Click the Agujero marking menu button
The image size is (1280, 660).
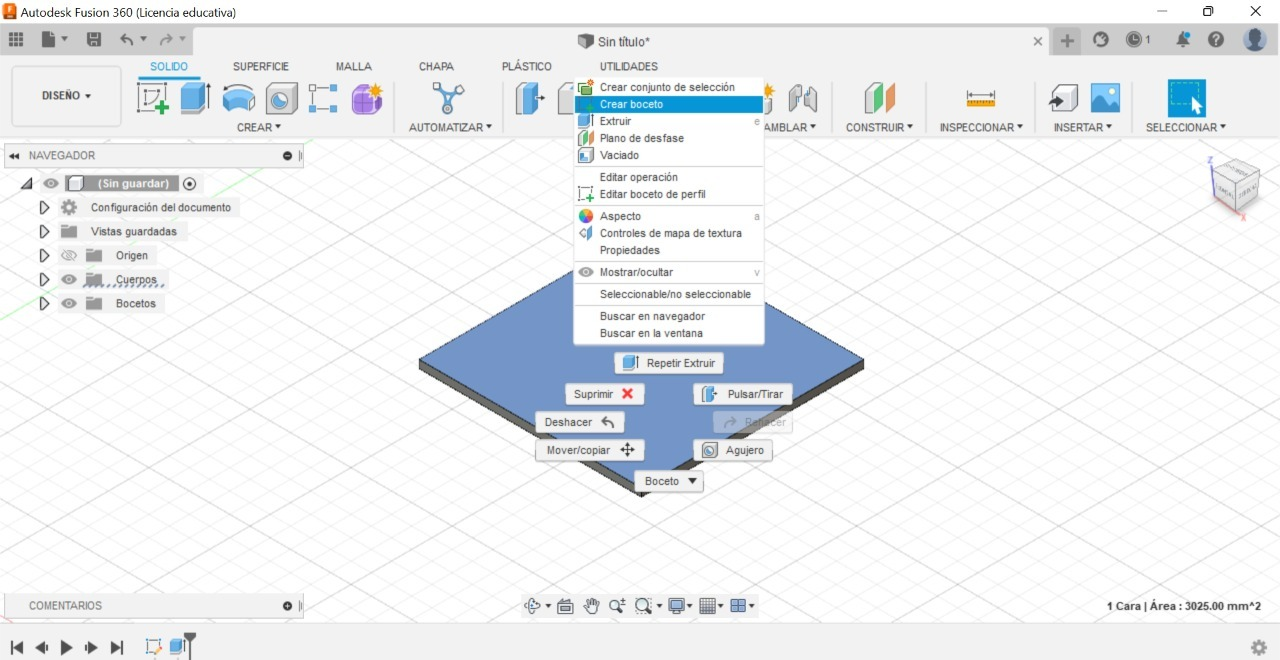click(x=733, y=450)
